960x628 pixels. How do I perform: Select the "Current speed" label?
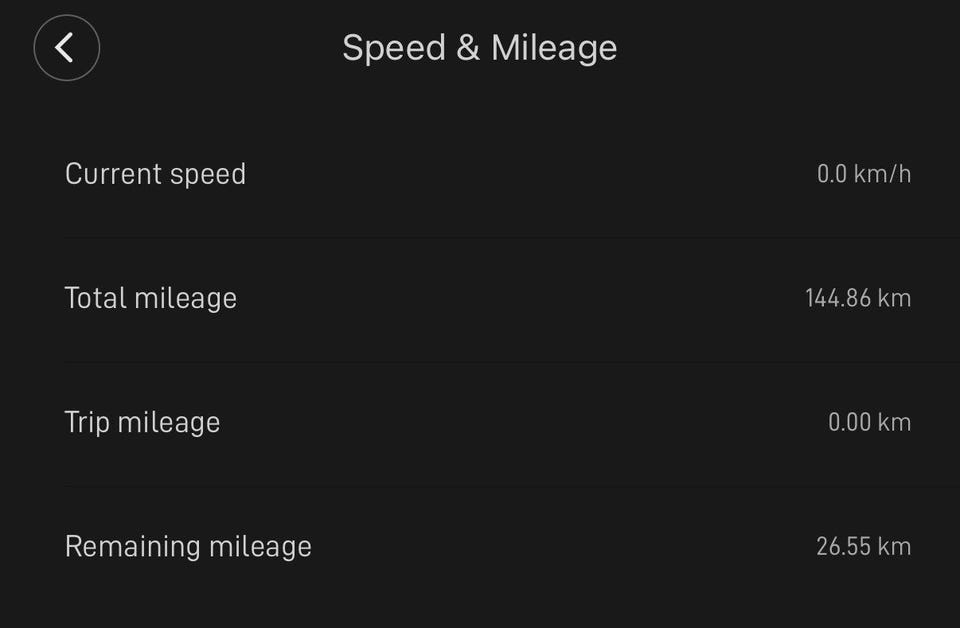pyautogui.click(x=155, y=174)
